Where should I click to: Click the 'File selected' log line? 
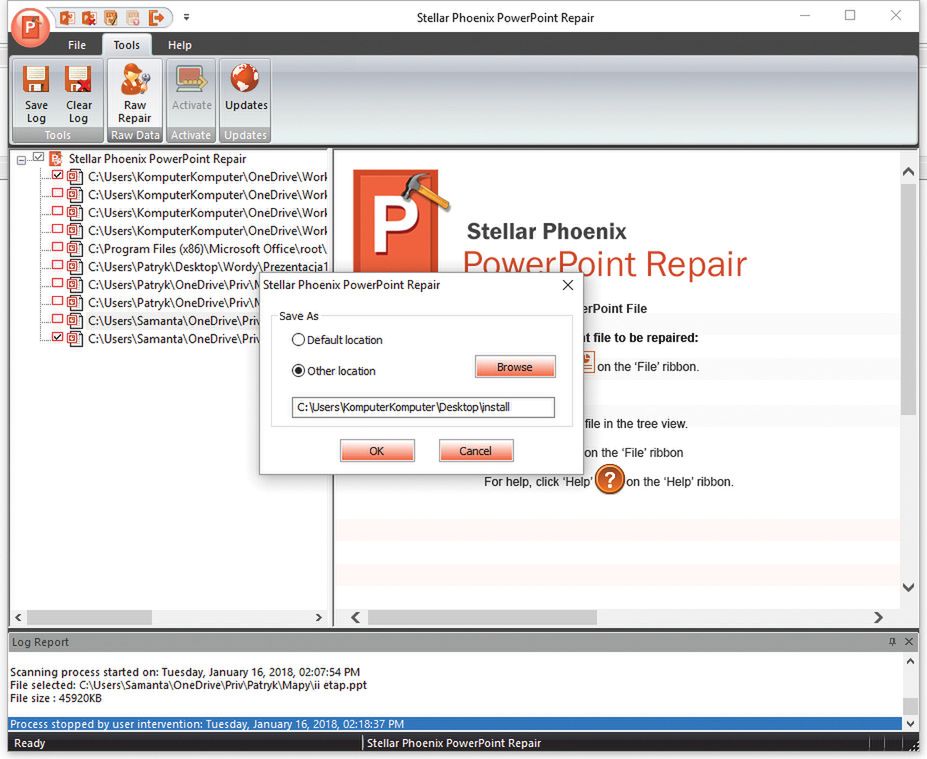pyautogui.click(x=189, y=685)
